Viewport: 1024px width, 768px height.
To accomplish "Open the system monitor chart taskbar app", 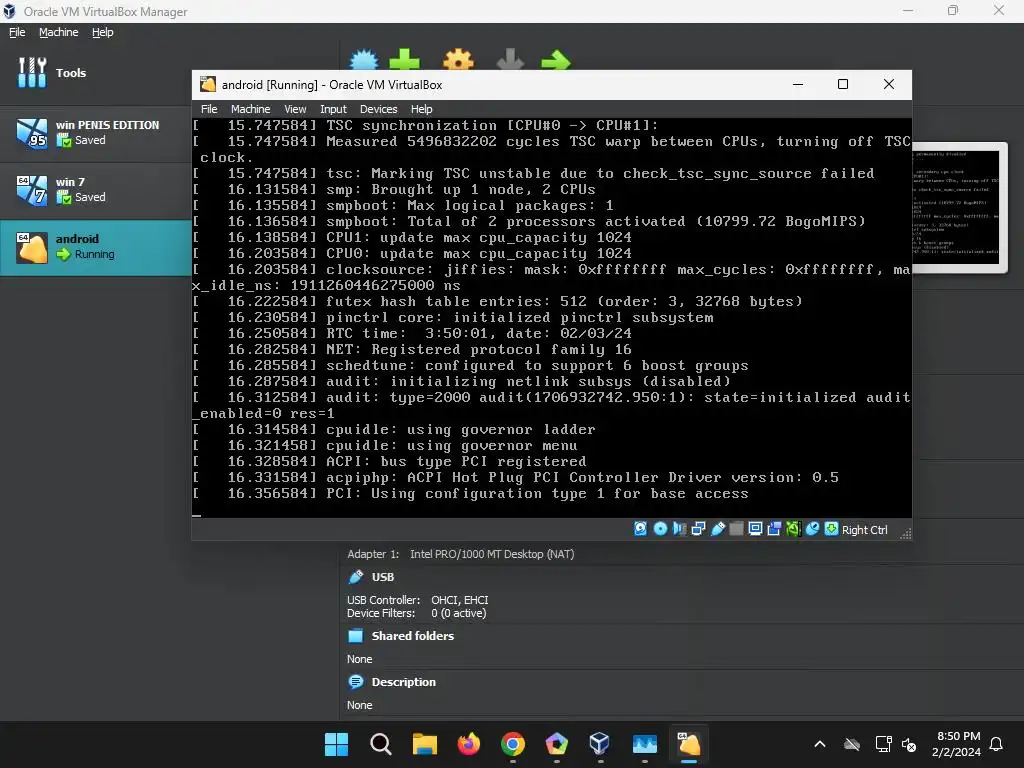I will (645, 744).
